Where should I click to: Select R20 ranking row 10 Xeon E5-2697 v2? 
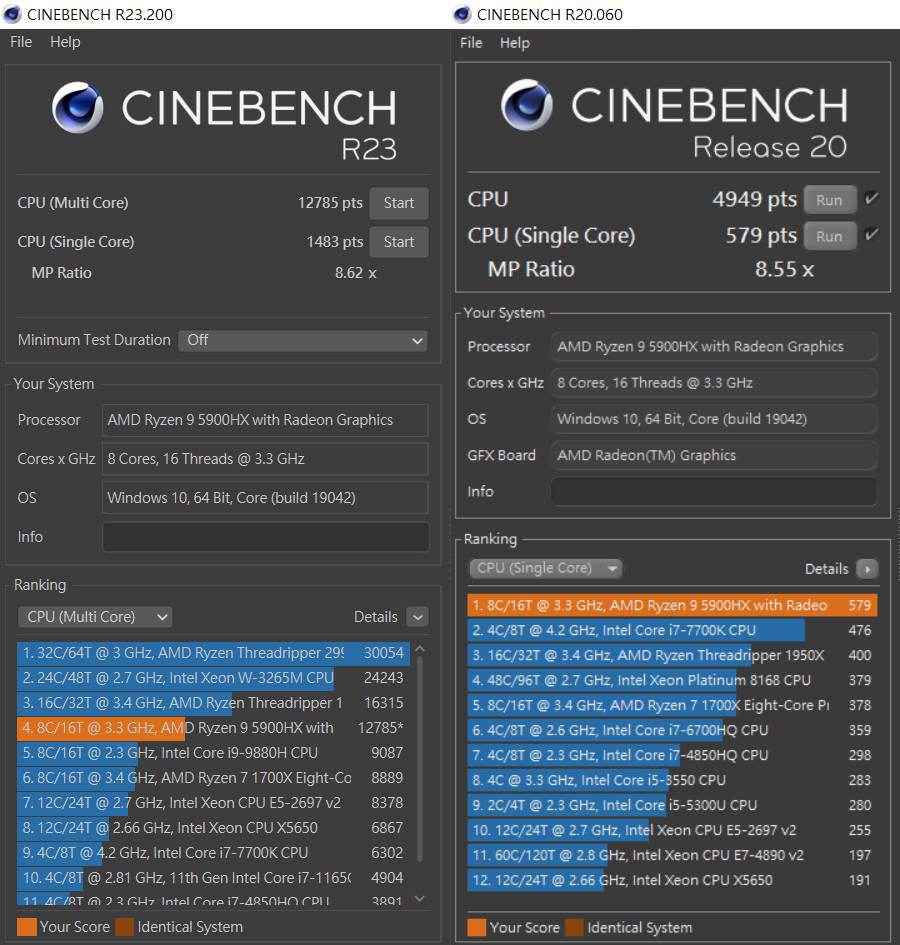coord(672,830)
